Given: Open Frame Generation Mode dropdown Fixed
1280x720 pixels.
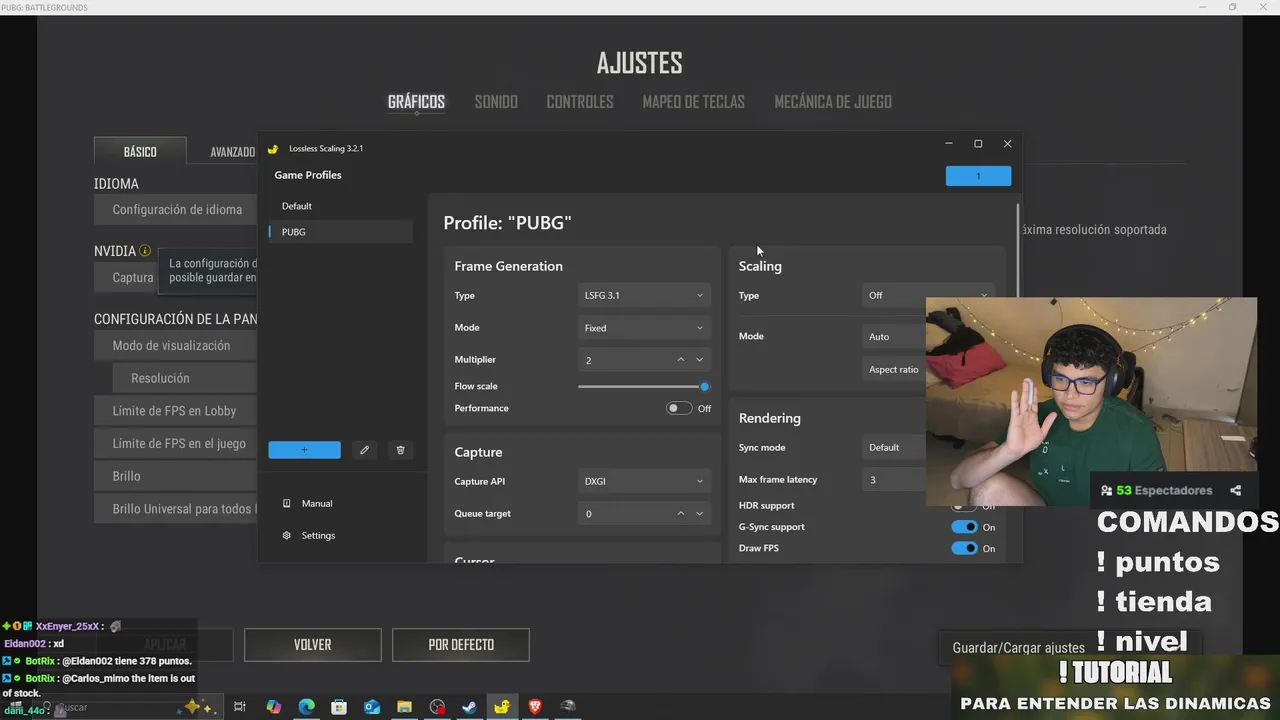Looking at the screenshot, I should click(x=644, y=328).
